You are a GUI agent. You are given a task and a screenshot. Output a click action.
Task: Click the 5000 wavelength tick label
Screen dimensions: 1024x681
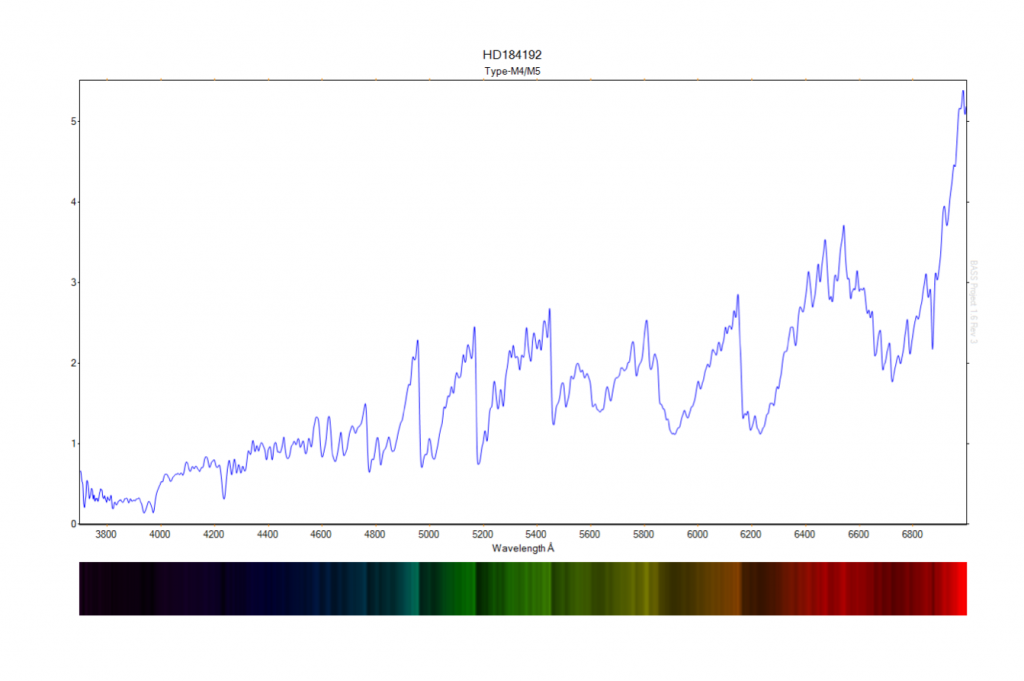428,535
